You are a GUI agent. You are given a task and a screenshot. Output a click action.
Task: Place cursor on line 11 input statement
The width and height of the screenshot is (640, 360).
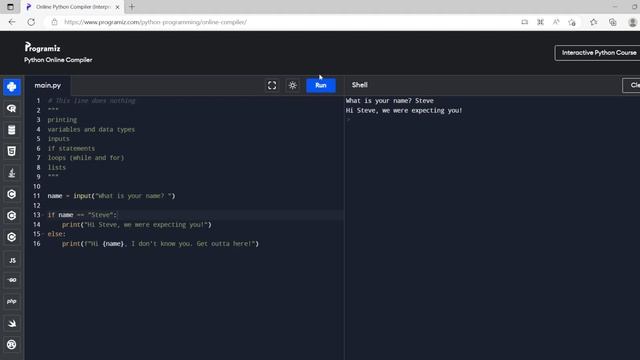pos(111,196)
